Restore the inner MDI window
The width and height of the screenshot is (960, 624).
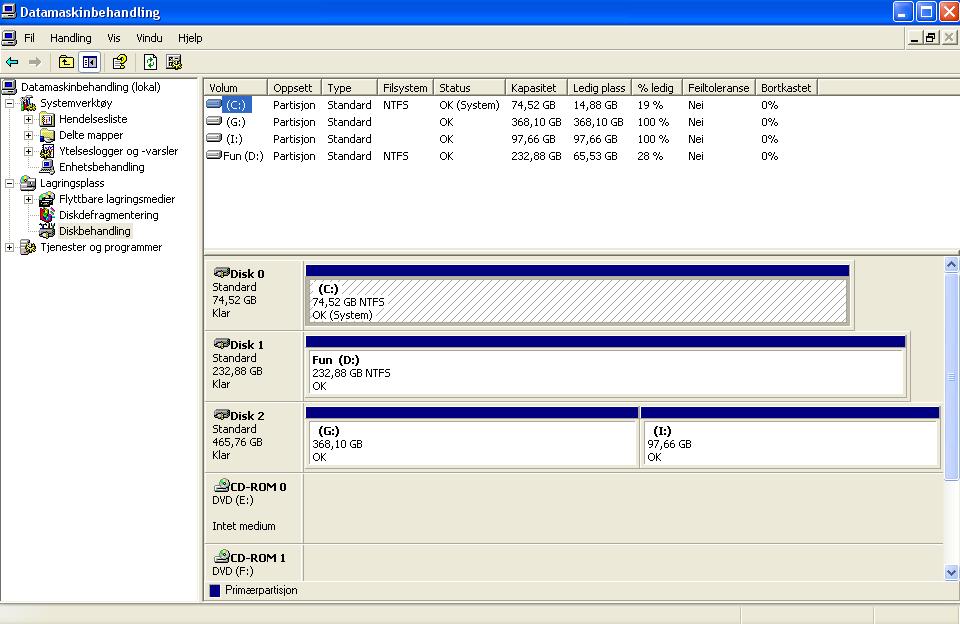click(x=931, y=38)
